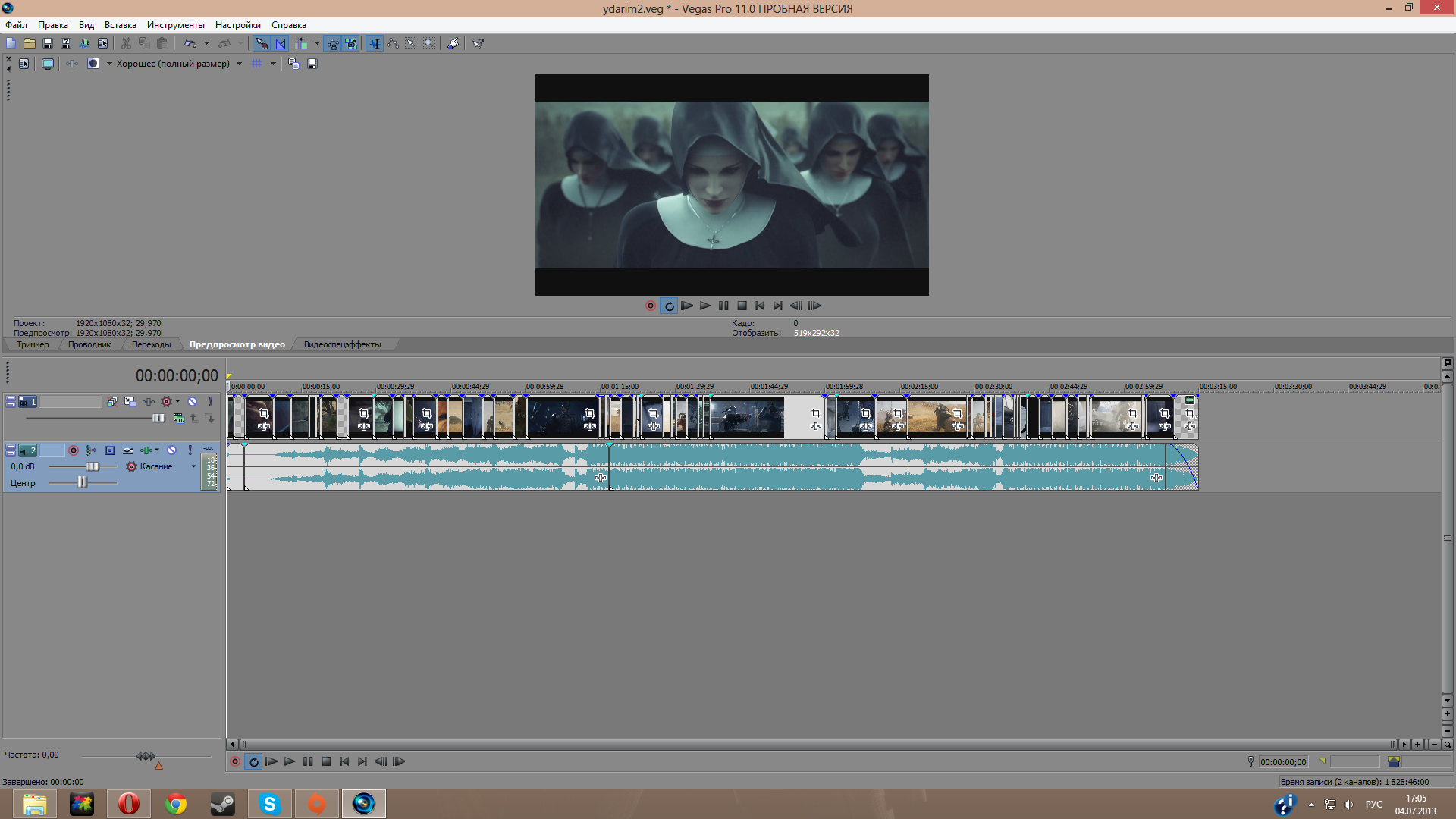Click the Cut scissors toolbar icon

(x=126, y=43)
